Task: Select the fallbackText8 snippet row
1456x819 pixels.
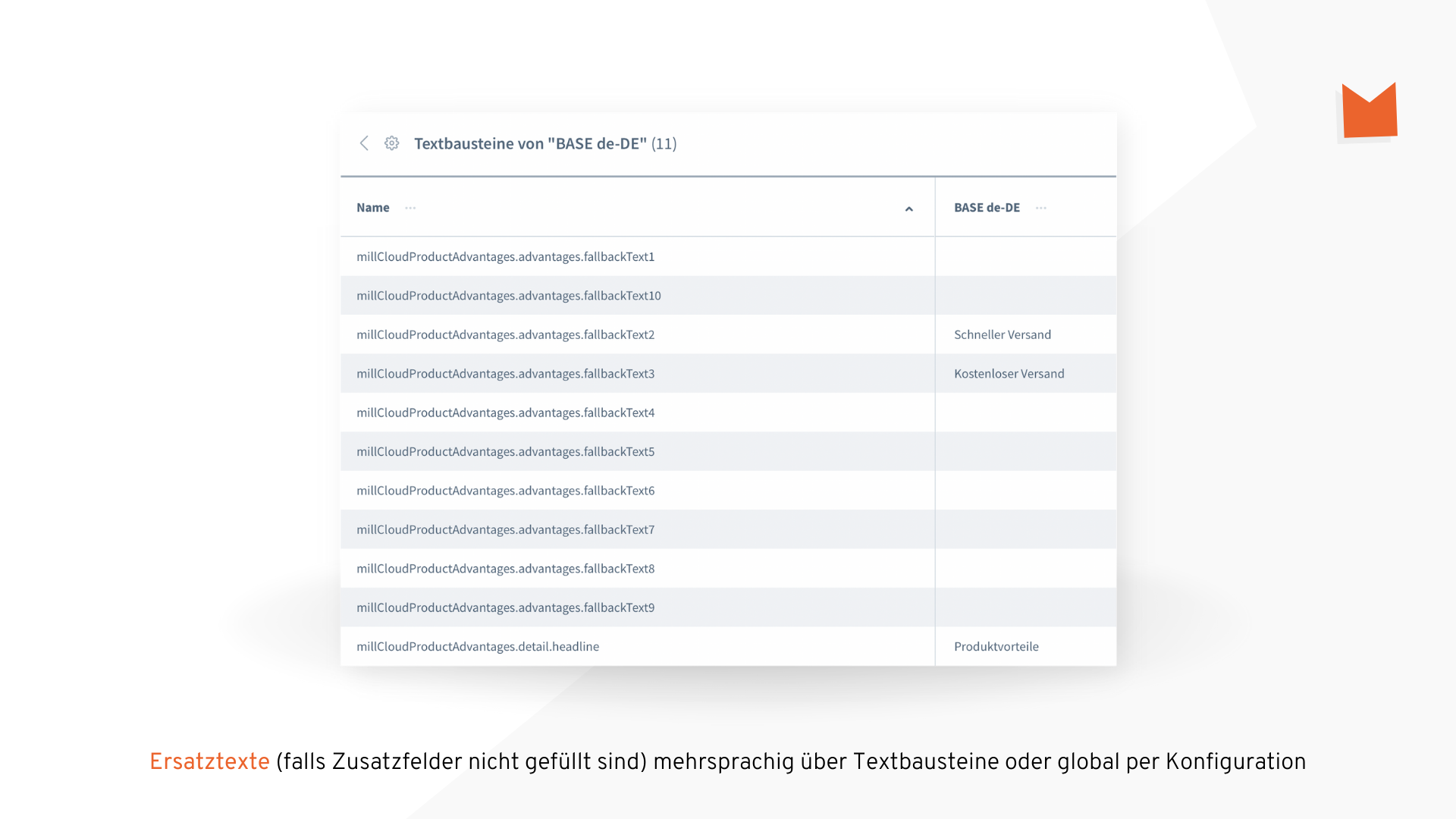Action: (x=728, y=569)
